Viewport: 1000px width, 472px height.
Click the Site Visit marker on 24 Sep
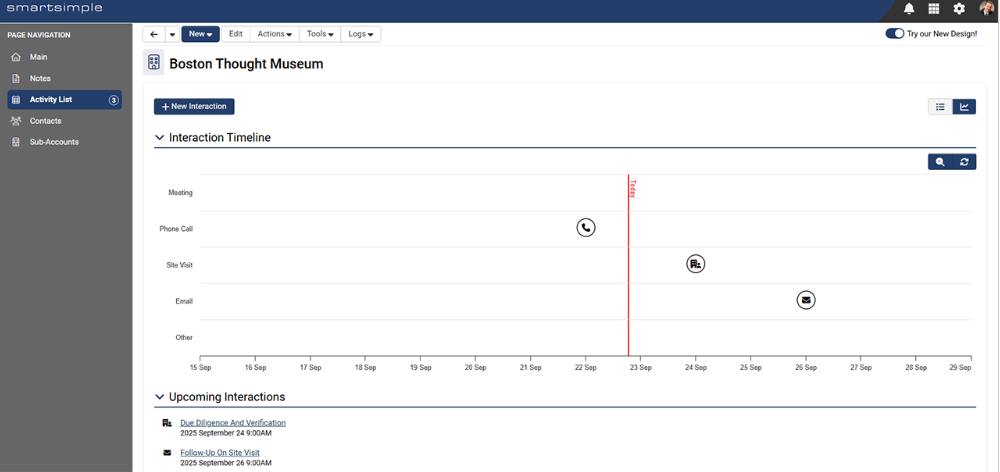696,263
